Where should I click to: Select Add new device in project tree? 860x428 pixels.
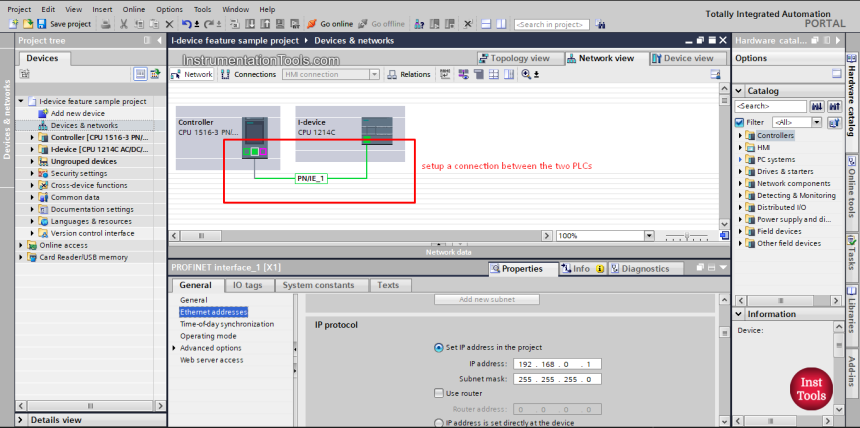77,113
